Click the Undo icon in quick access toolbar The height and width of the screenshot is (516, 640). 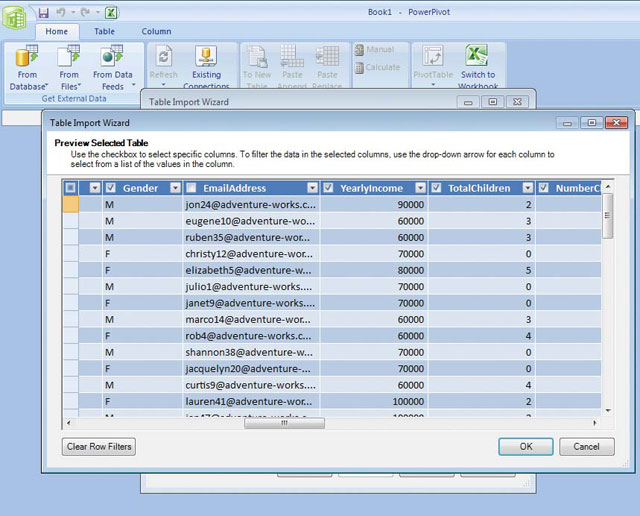pyautogui.click(x=61, y=13)
